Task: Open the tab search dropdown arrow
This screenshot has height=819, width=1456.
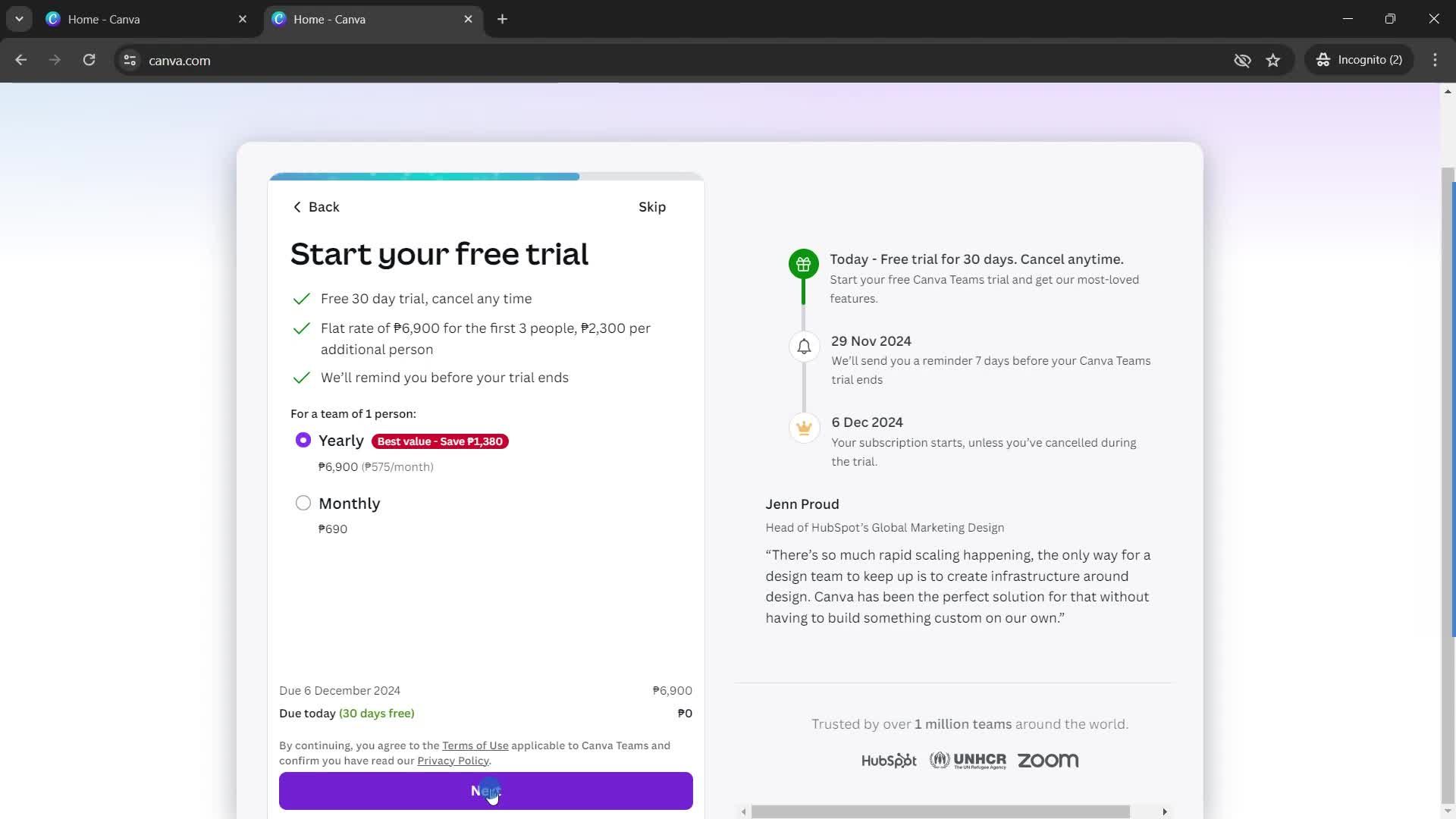Action: point(19,19)
